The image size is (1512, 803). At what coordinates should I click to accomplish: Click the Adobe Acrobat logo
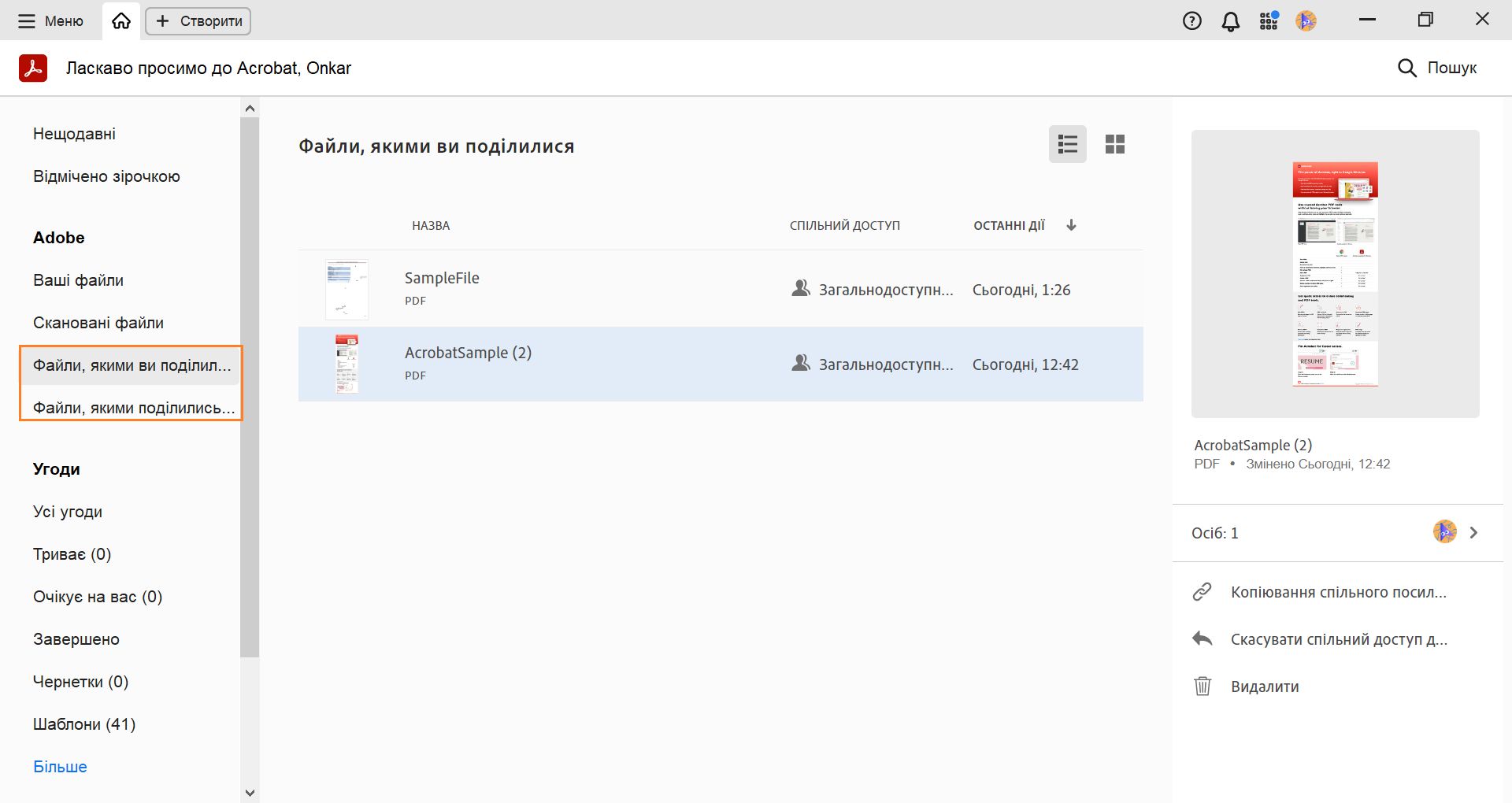tap(33, 68)
